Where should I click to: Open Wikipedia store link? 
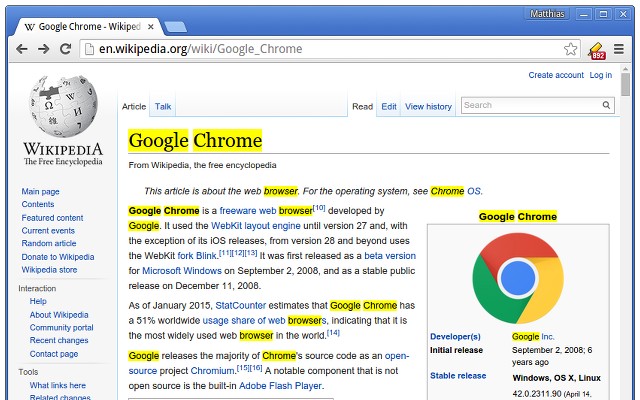[49, 270]
